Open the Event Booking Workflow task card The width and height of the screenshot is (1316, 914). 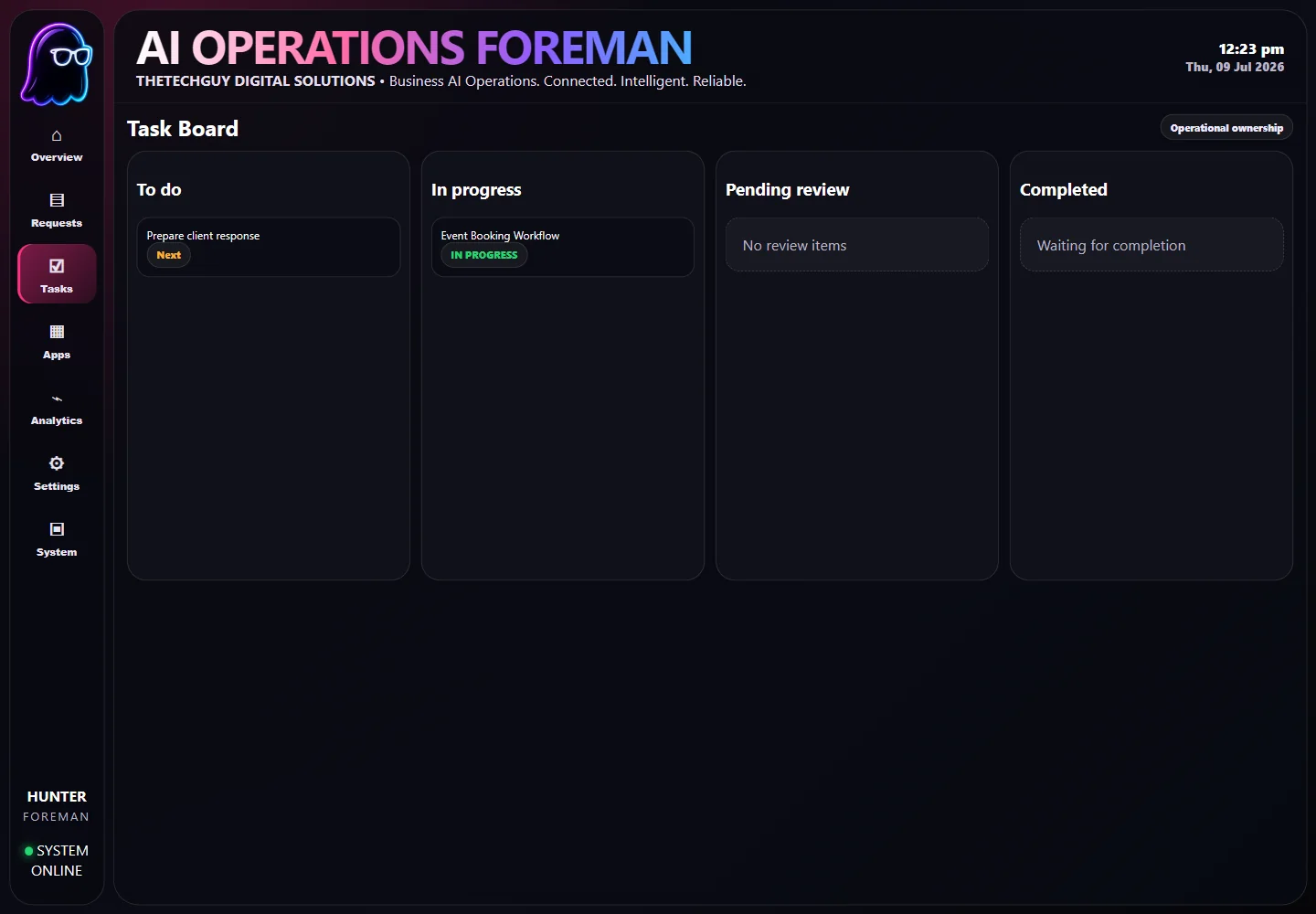[x=563, y=247]
